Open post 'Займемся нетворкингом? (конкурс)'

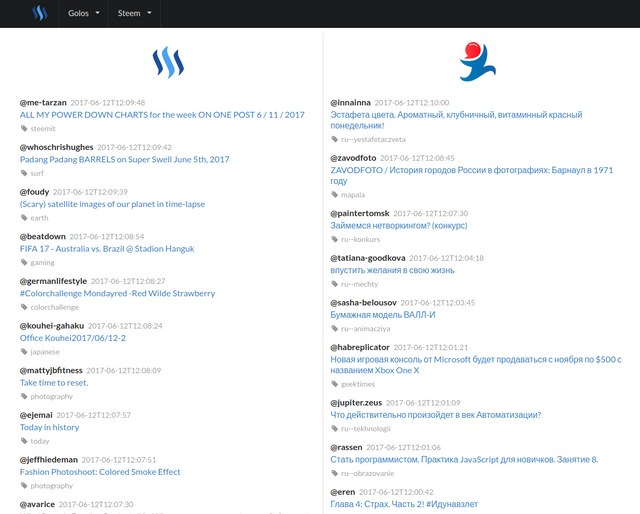(x=399, y=225)
